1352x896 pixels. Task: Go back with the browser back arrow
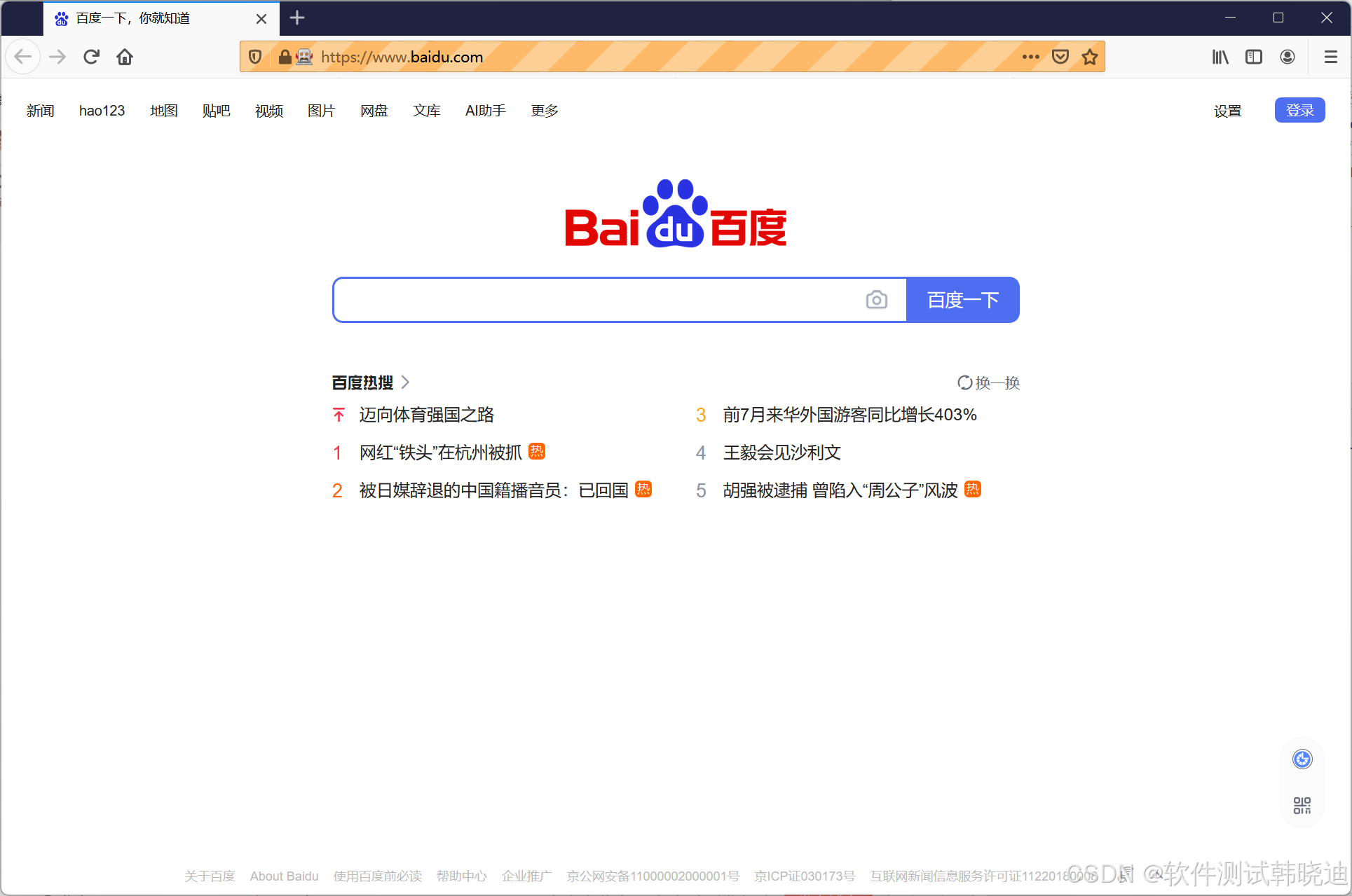click(23, 57)
